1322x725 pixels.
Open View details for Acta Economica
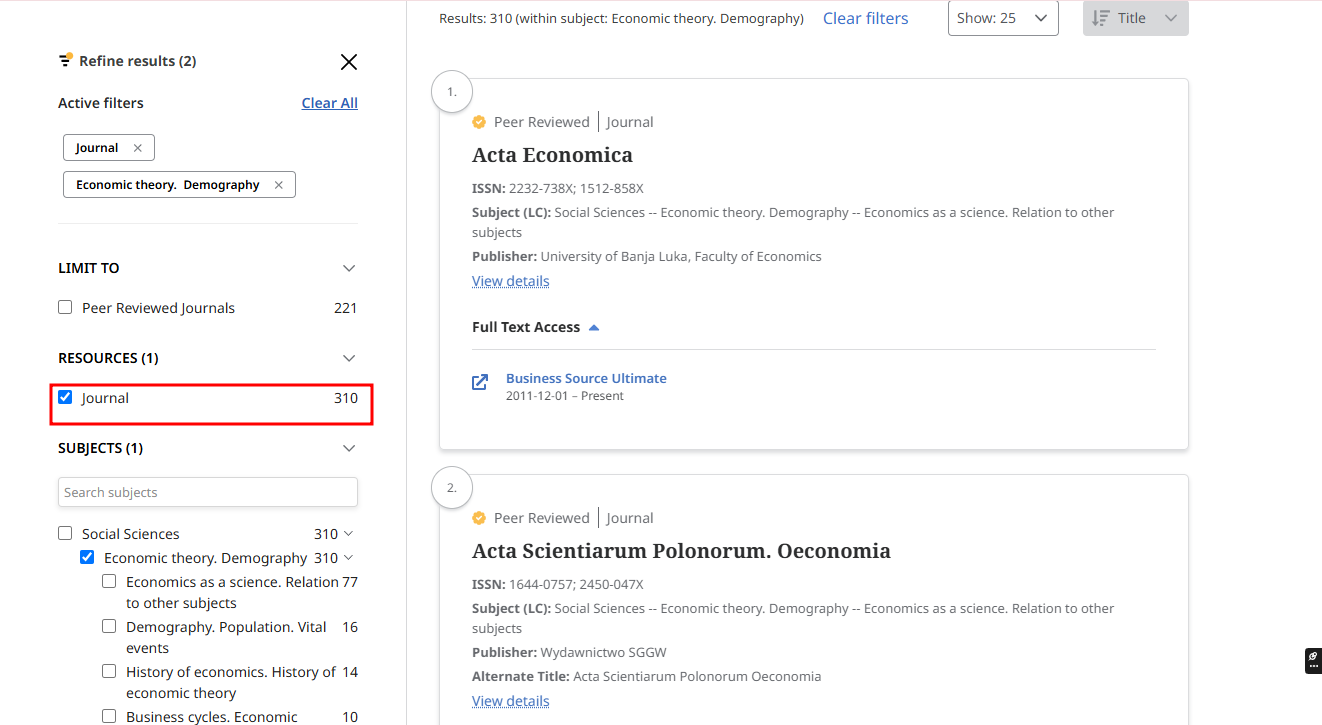pyautogui.click(x=510, y=281)
